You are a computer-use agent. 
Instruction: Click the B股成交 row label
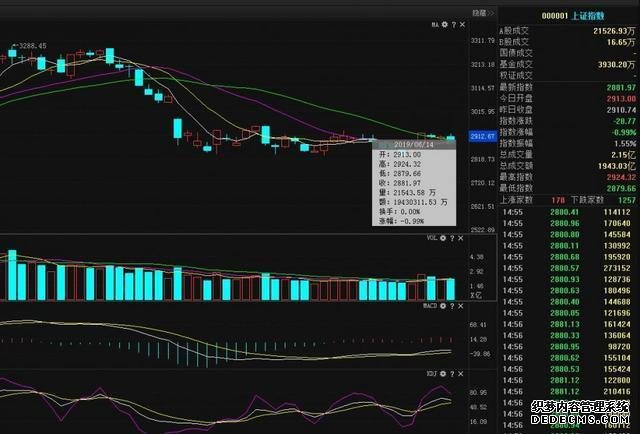514,42
